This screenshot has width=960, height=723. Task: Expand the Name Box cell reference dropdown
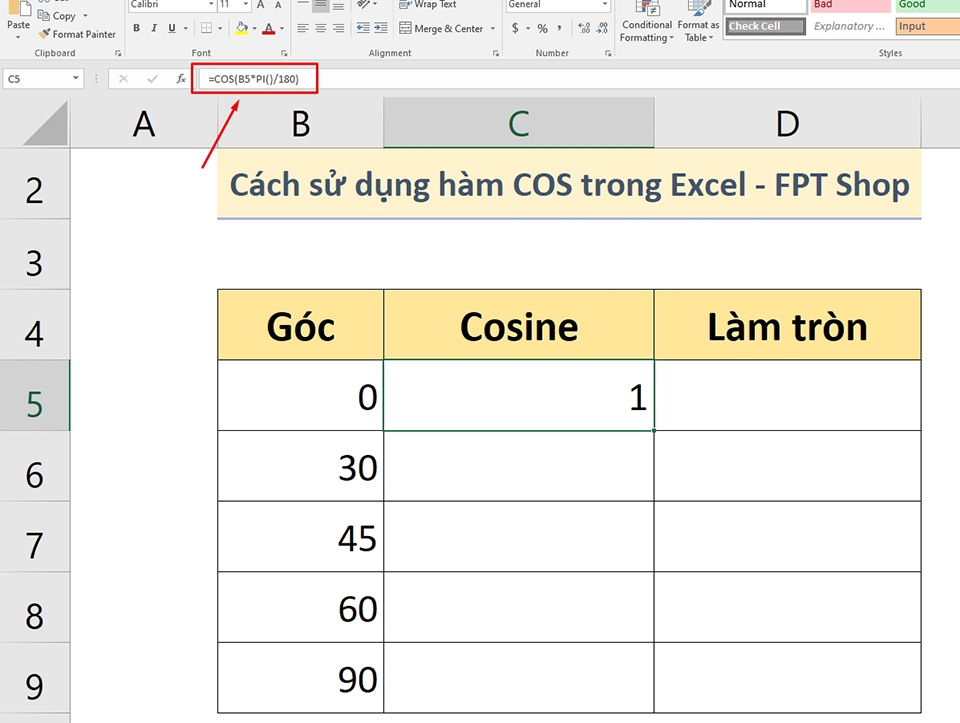click(75, 77)
